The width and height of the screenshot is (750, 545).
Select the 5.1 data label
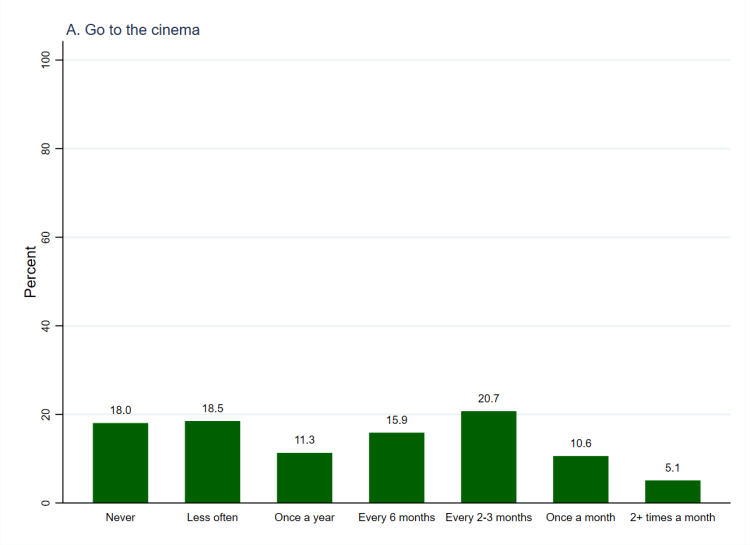coord(672,467)
